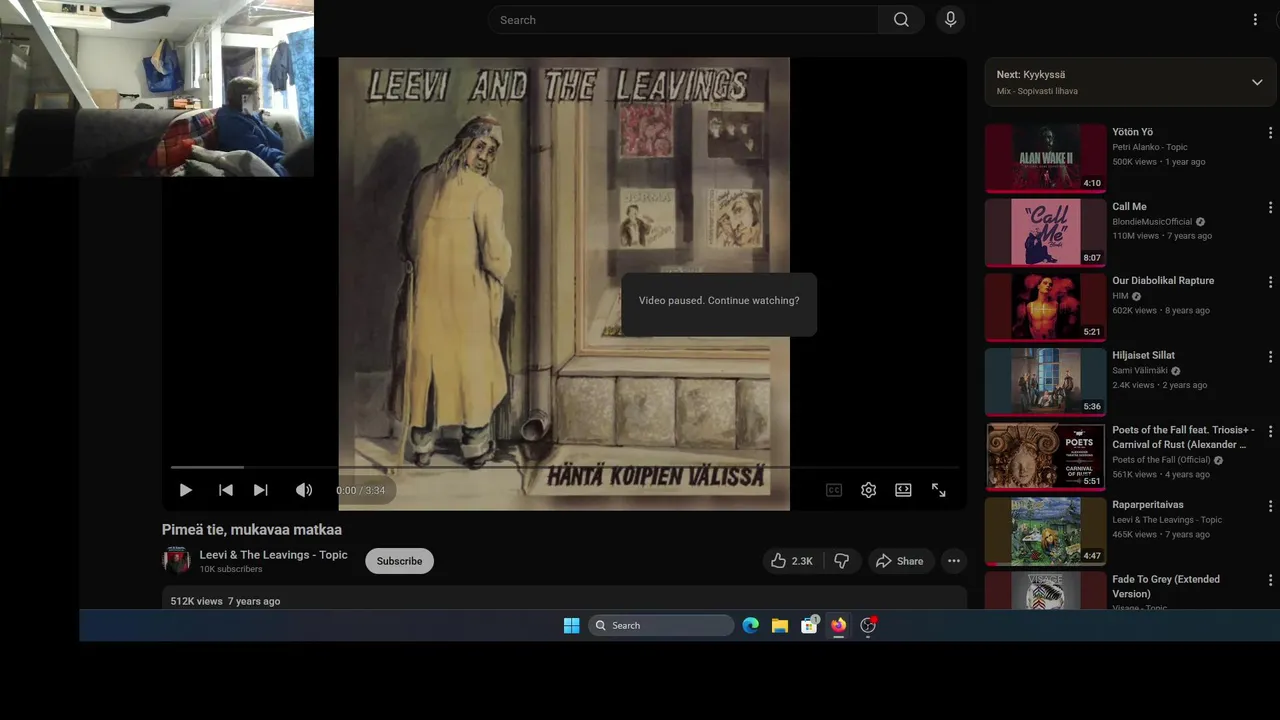The height and width of the screenshot is (720, 1280).
Task: Open Raparperitaivas video title
Action: coord(1148,505)
